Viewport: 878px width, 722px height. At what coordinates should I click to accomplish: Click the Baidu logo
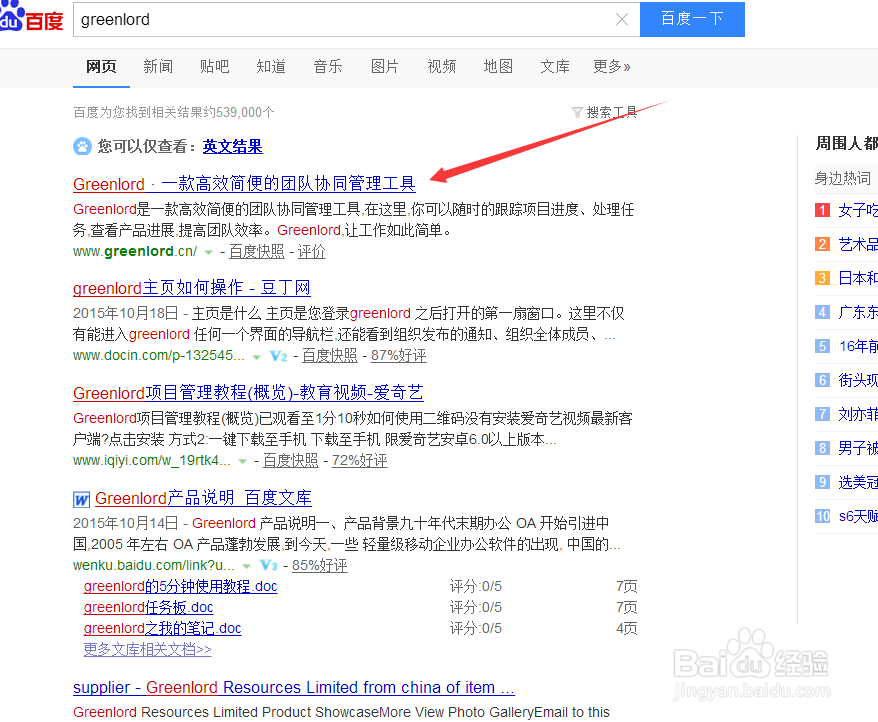click(x=31, y=17)
